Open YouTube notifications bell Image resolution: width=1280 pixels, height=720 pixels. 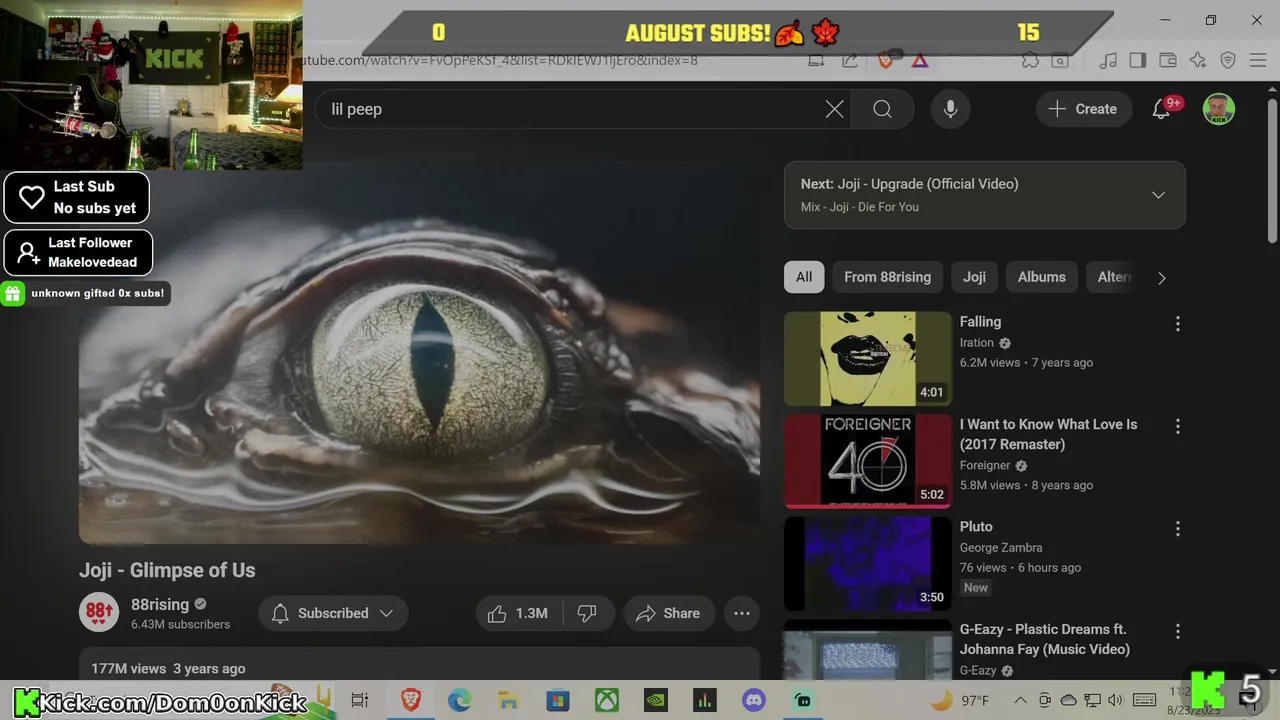tap(1161, 109)
